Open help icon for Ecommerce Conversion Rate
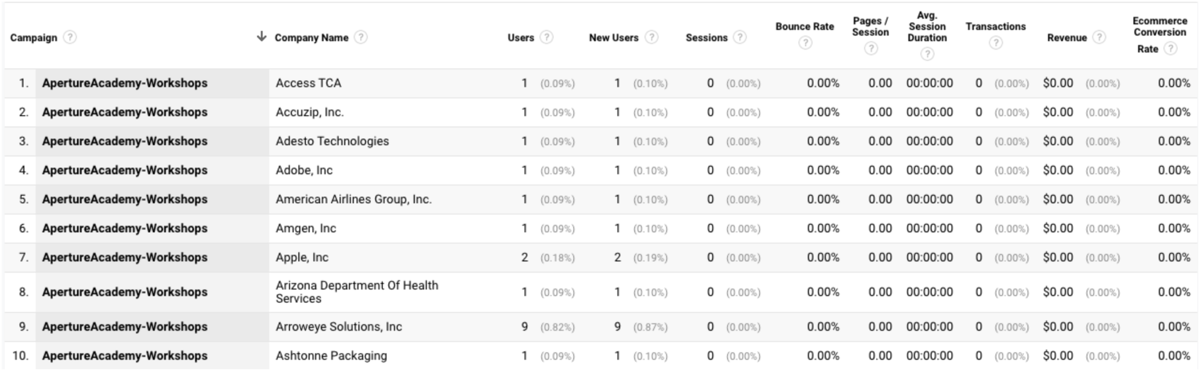Viewport: 1200px width, 371px height. 1169,48
